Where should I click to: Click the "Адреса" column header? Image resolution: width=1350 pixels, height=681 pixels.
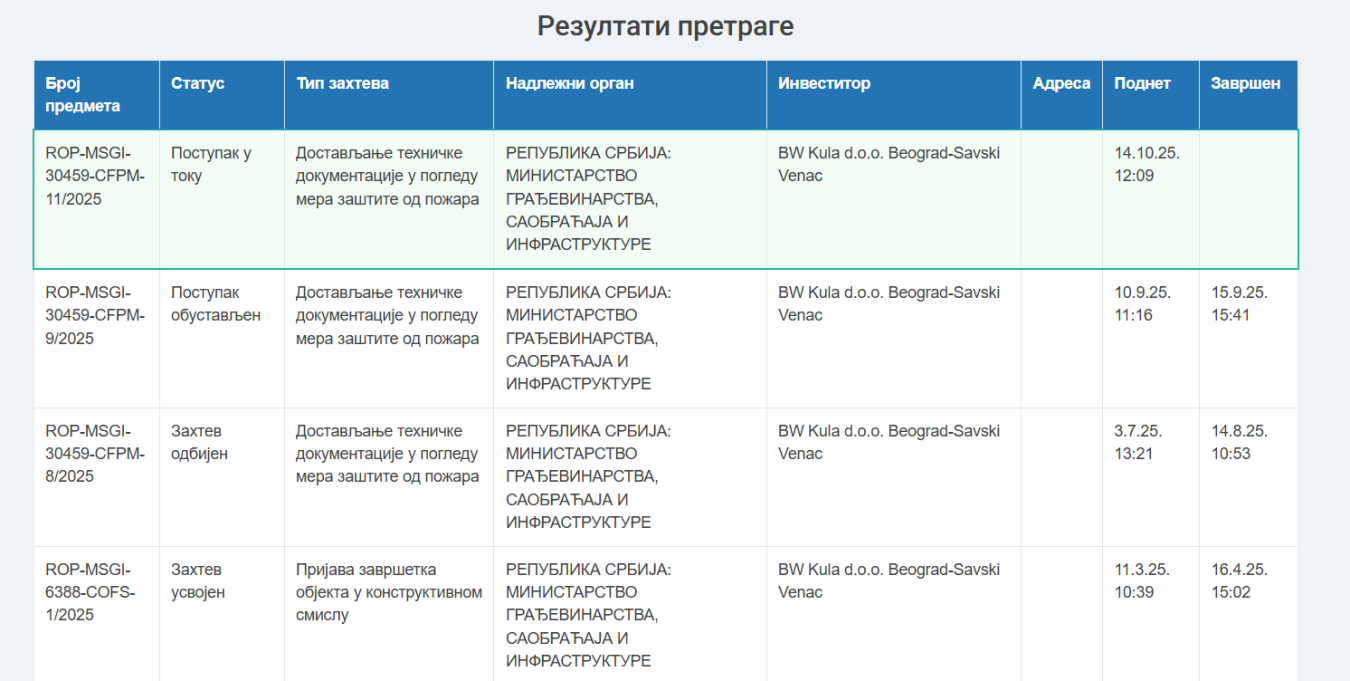click(x=1061, y=83)
